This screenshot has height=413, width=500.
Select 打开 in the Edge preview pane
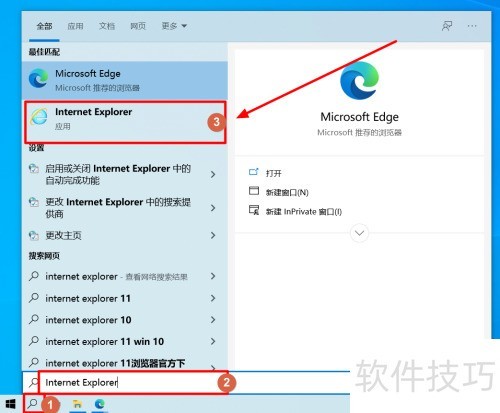click(x=274, y=173)
